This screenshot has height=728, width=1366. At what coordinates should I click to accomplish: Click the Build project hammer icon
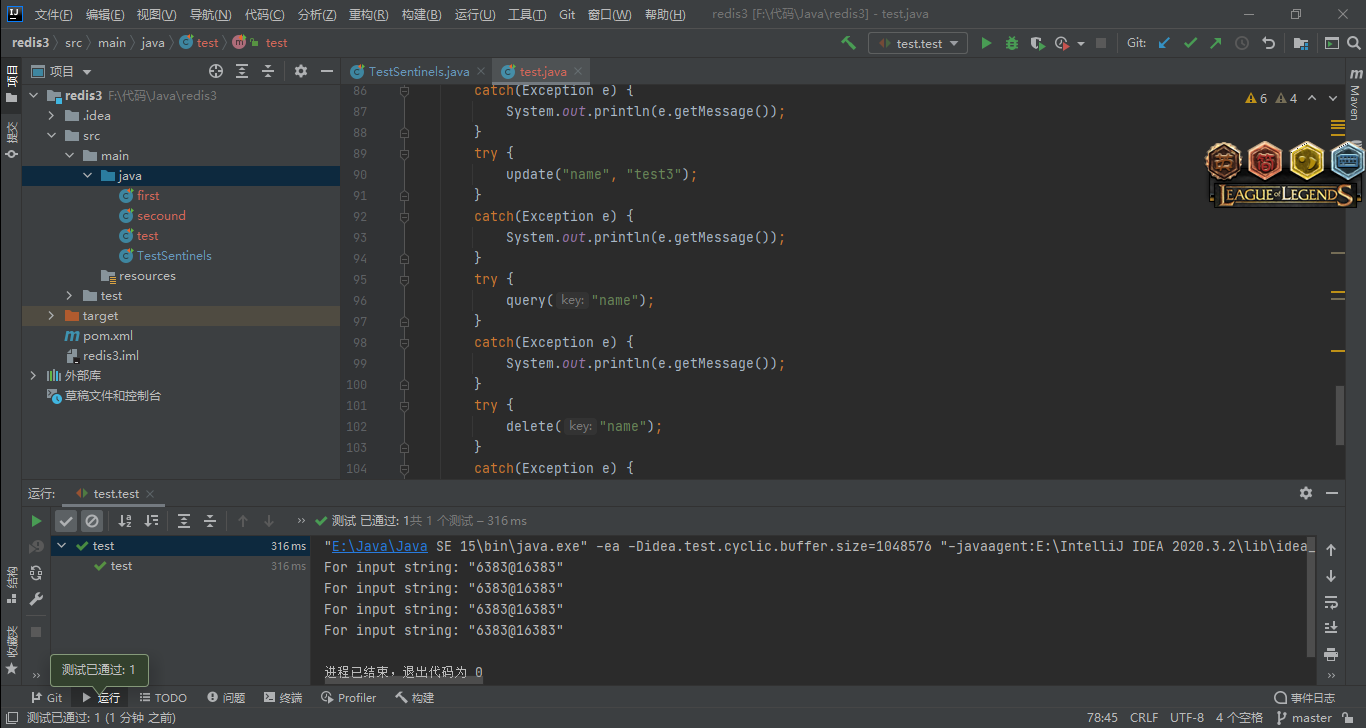coord(848,43)
